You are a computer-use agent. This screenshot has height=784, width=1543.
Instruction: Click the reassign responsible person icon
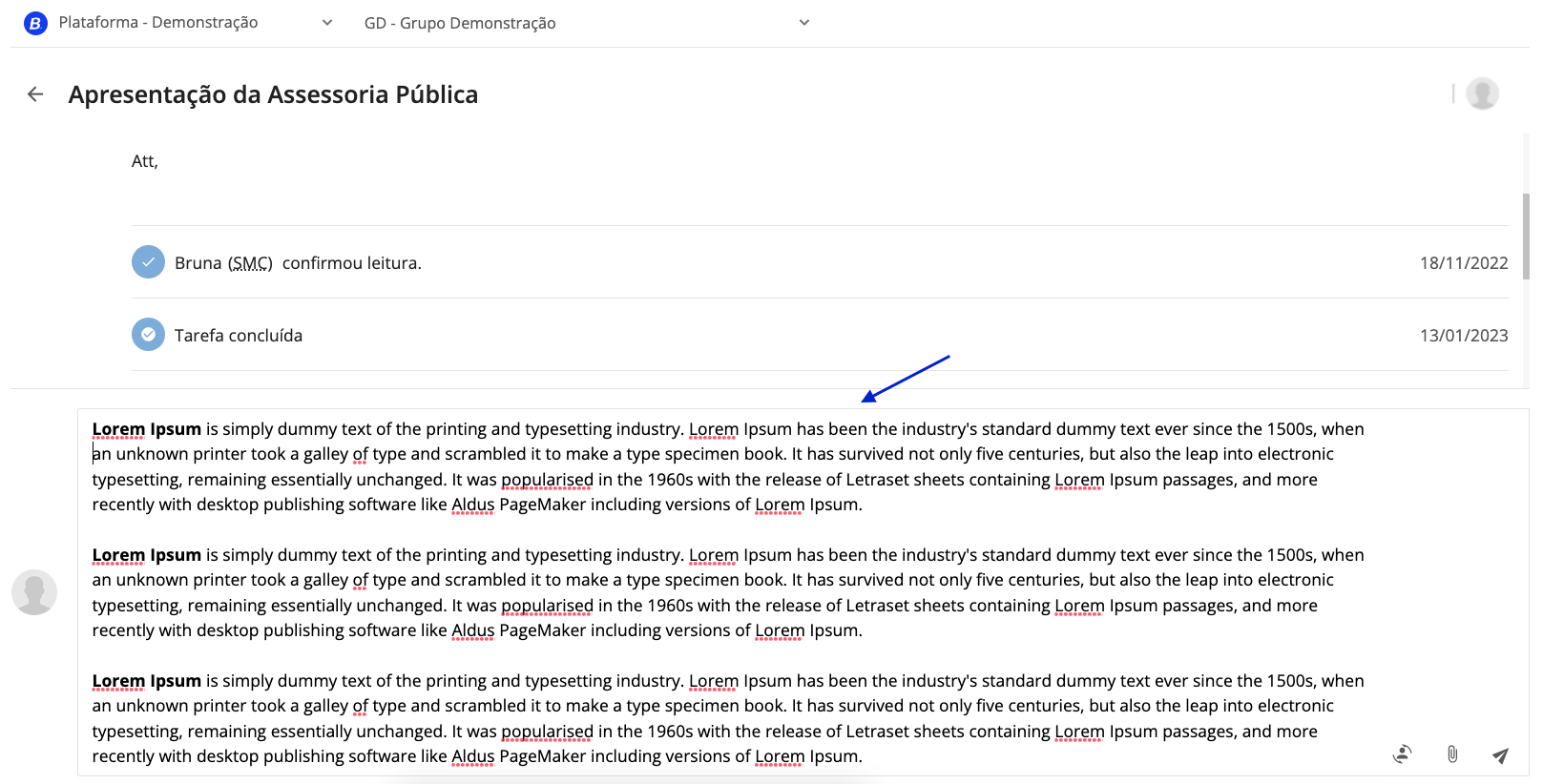point(1402,754)
